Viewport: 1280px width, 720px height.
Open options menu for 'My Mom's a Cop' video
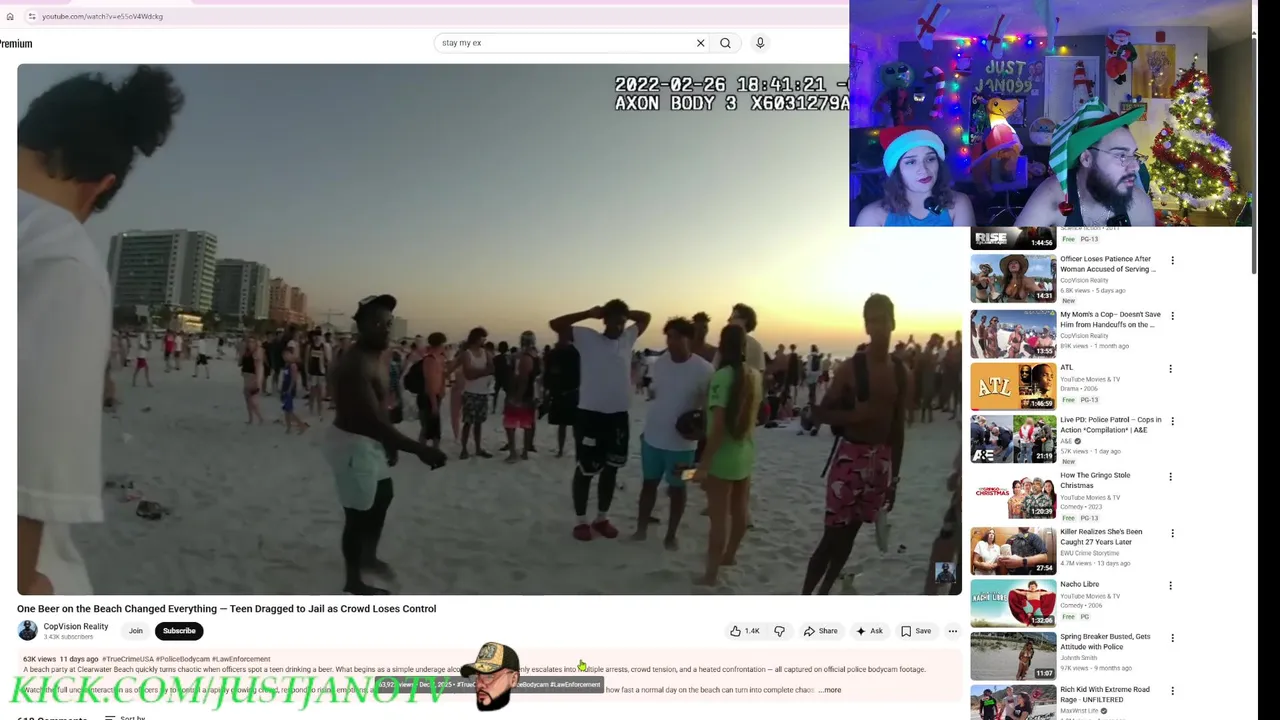click(1172, 316)
